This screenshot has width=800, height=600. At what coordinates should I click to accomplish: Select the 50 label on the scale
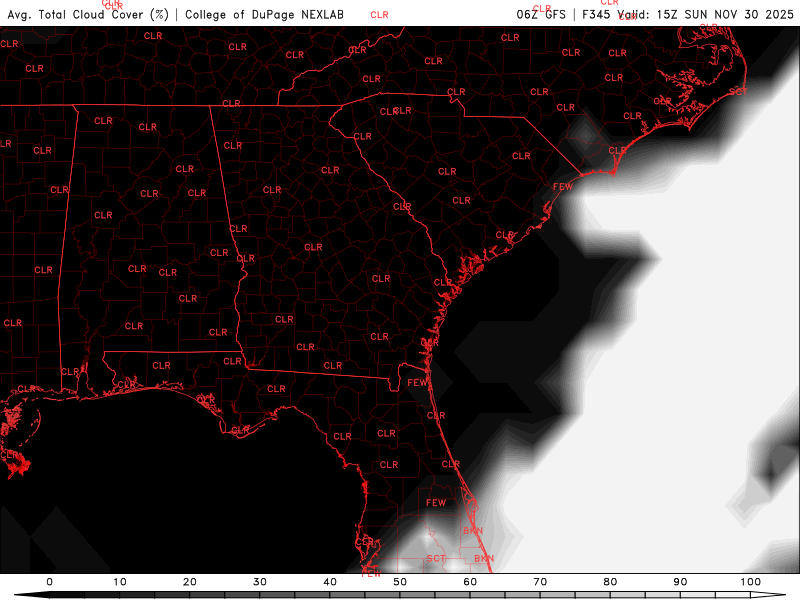(400, 582)
